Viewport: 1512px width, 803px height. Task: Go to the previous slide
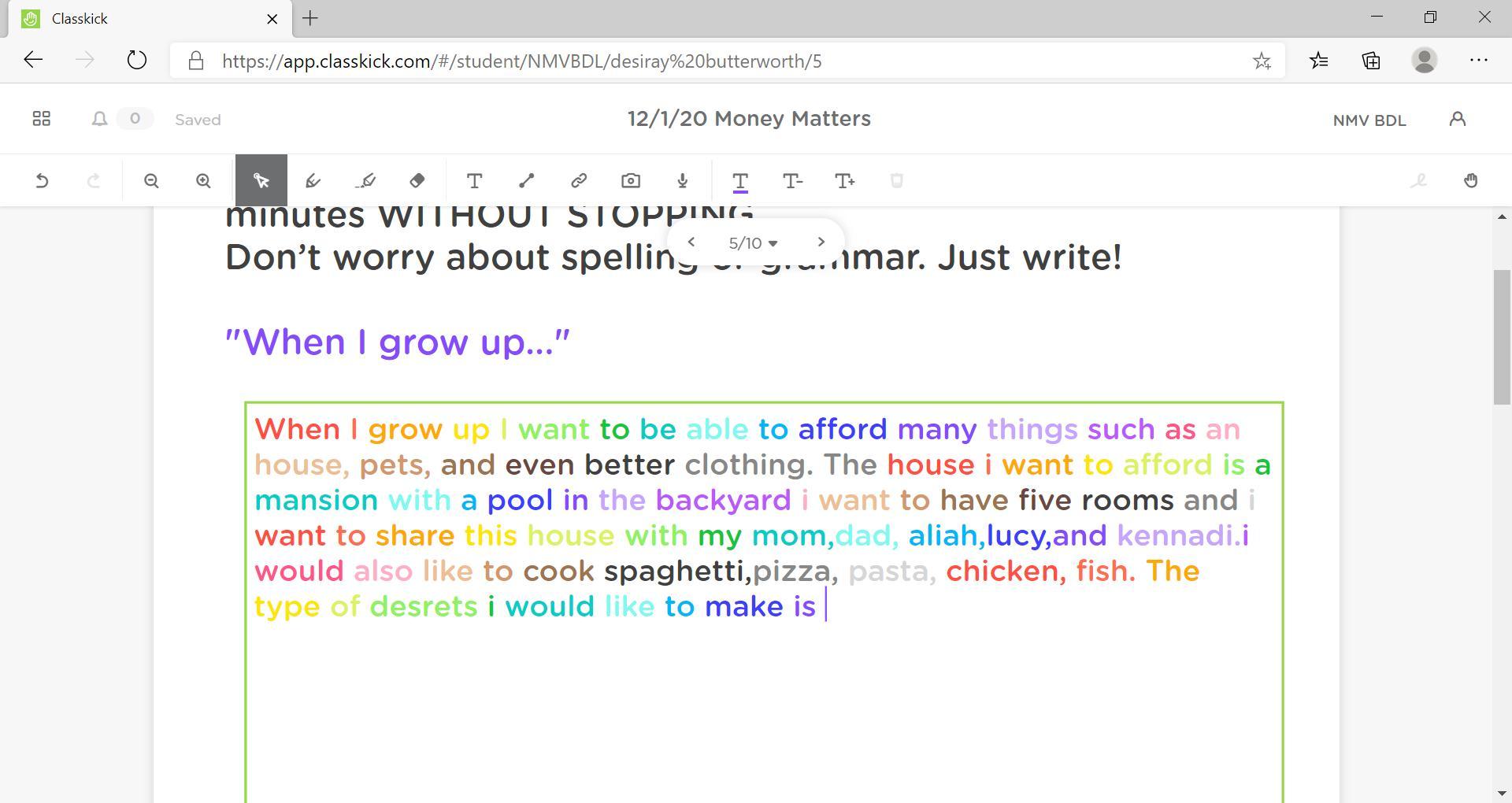tap(691, 242)
